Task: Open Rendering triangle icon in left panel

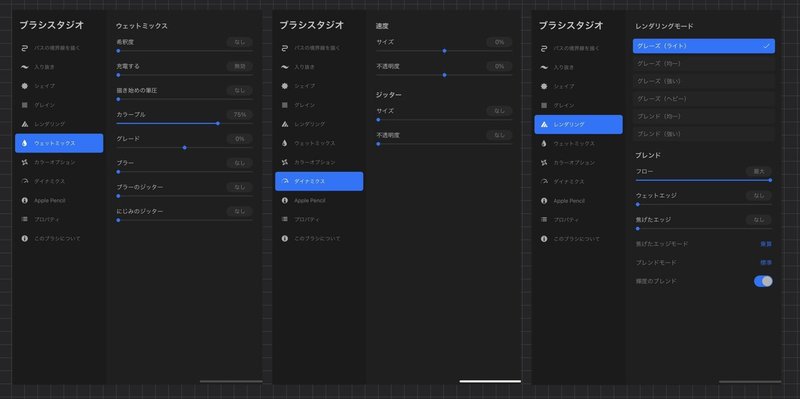Action: [x=24, y=124]
